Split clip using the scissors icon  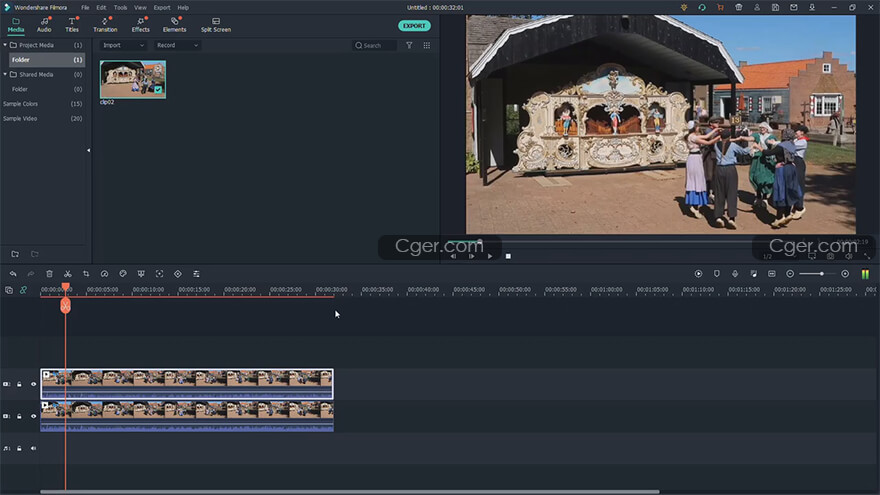[67, 274]
